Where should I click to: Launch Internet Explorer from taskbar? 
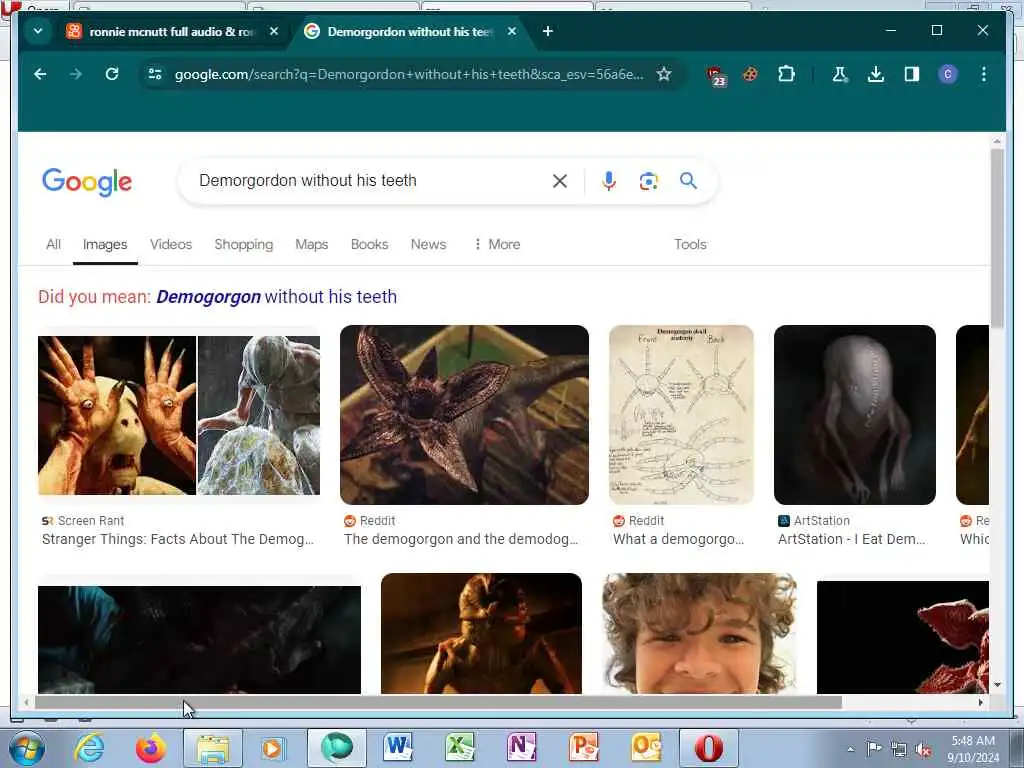click(89, 748)
